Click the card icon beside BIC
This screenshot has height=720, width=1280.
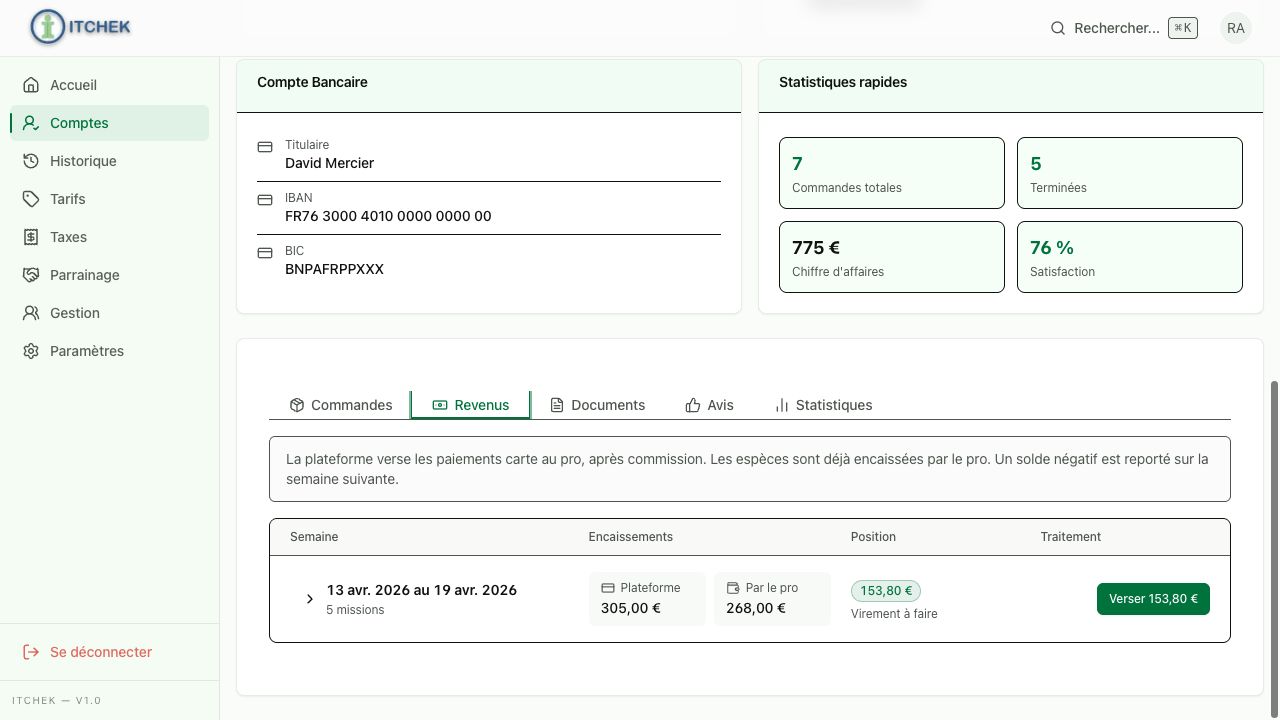click(265, 253)
